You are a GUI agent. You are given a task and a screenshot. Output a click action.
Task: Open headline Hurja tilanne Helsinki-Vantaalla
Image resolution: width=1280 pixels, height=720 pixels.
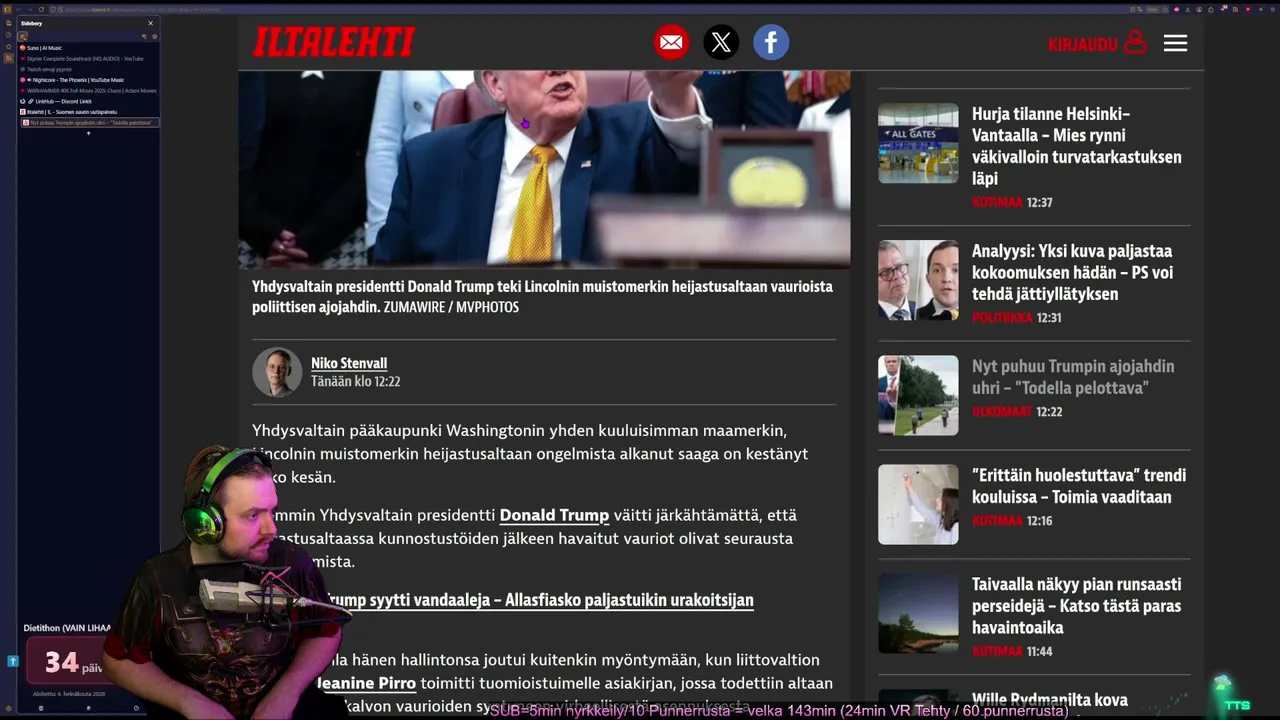pyautogui.click(x=1077, y=146)
